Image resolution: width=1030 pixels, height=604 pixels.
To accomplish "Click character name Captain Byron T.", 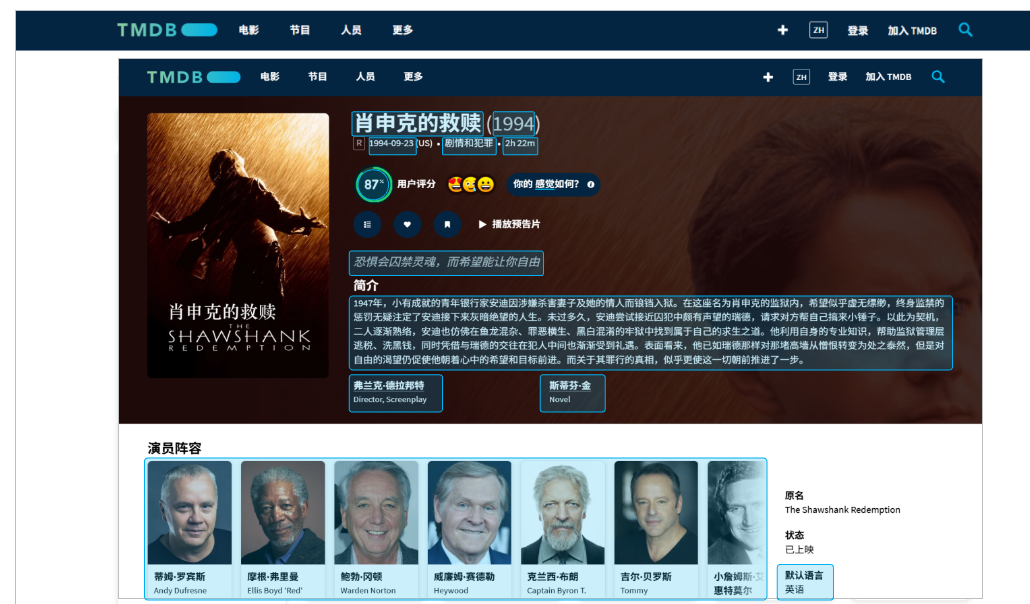I will click(556, 591).
